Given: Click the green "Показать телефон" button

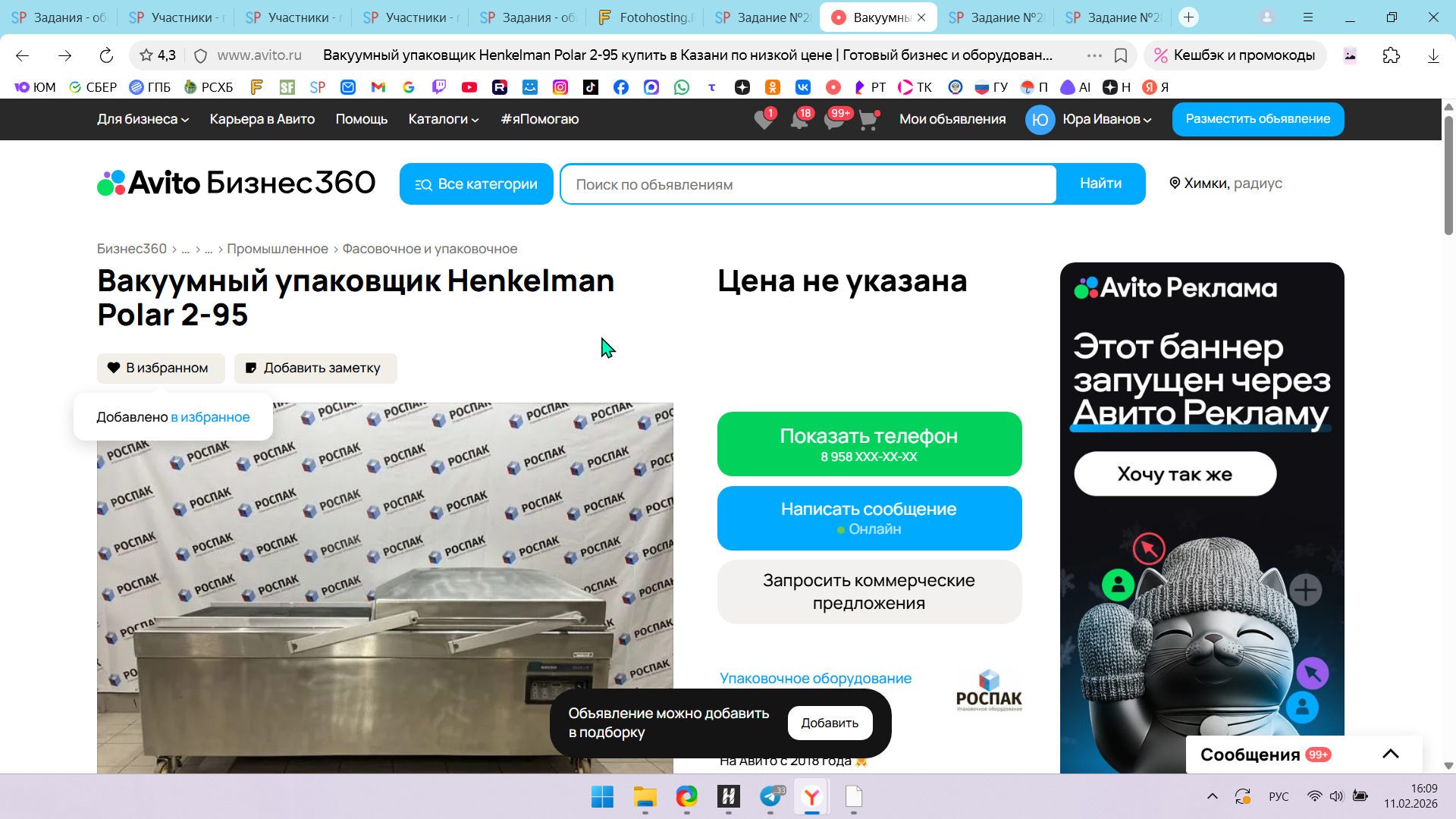Looking at the screenshot, I should click(869, 444).
